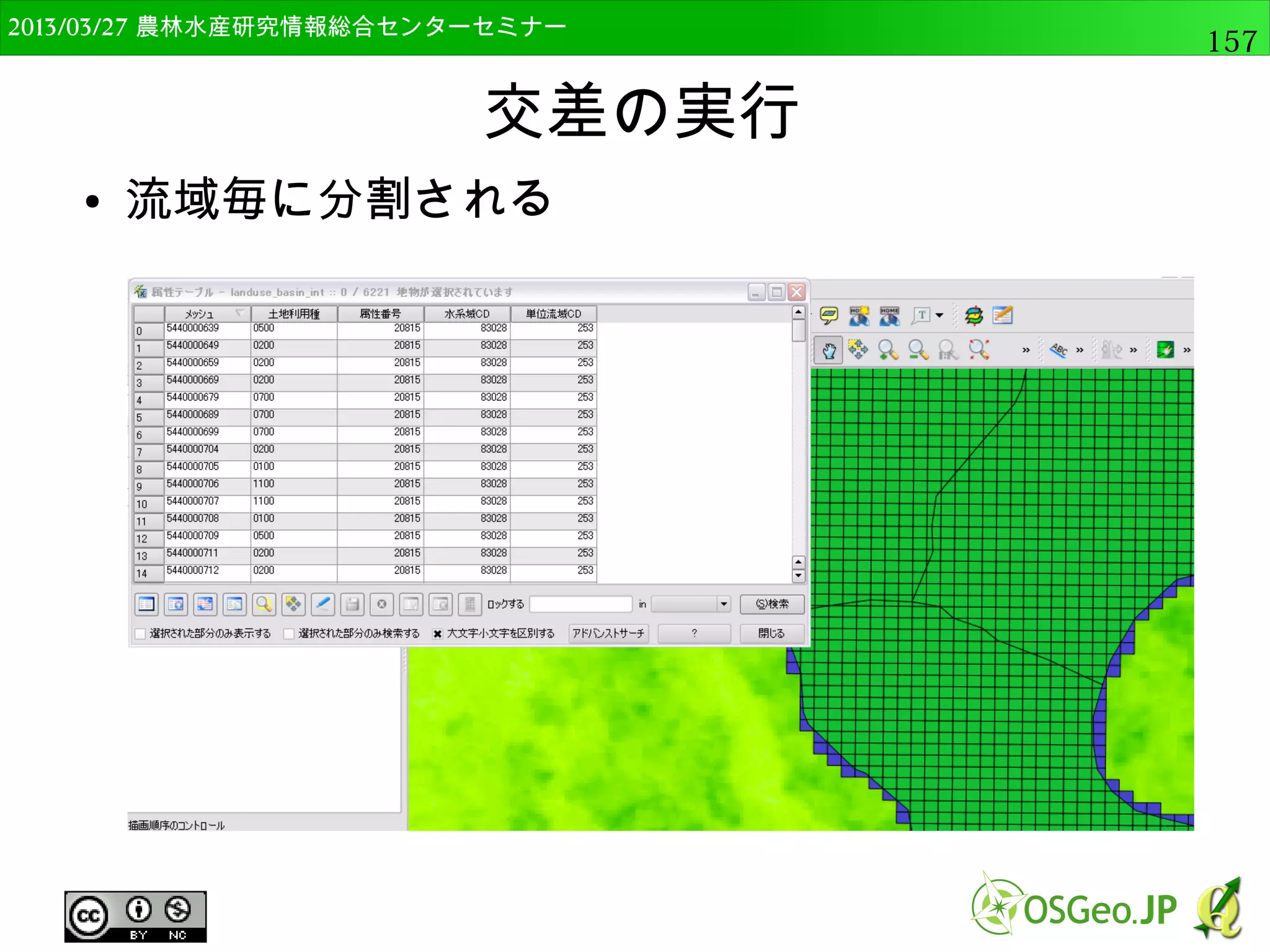Click the Show Bookmarks HOME globe icon
Image resolution: width=1270 pixels, height=952 pixels.
coord(889,315)
